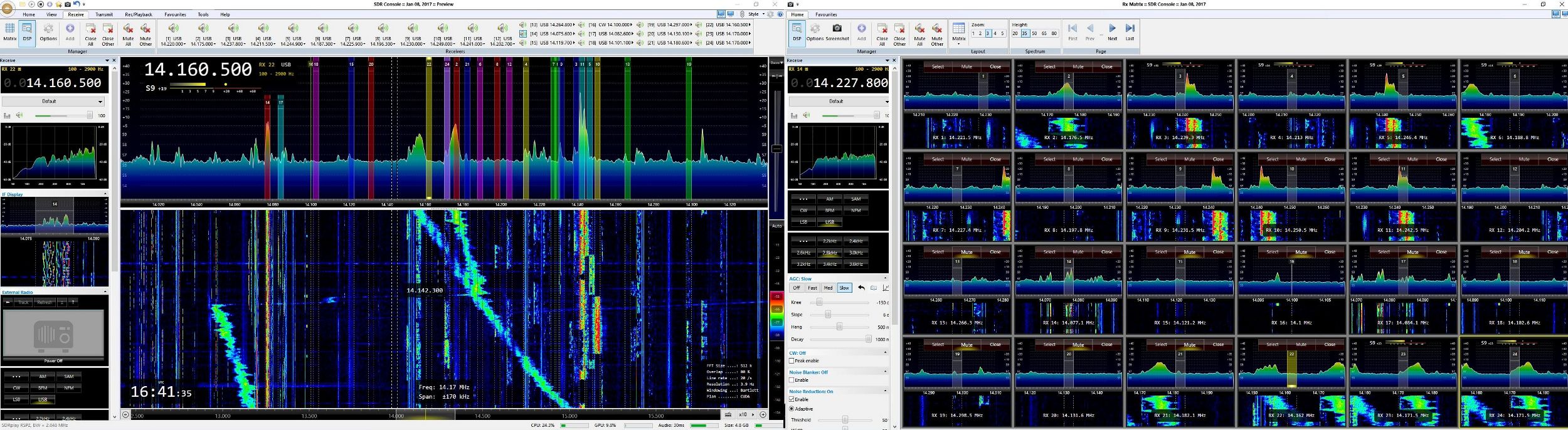Collapse the AGC: Slow section

pyautogui.click(x=885, y=278)
